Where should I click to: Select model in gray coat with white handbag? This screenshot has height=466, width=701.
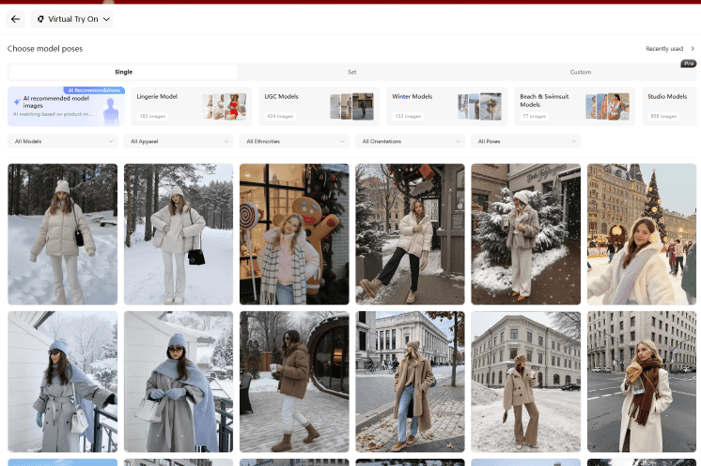pos(63,382)
